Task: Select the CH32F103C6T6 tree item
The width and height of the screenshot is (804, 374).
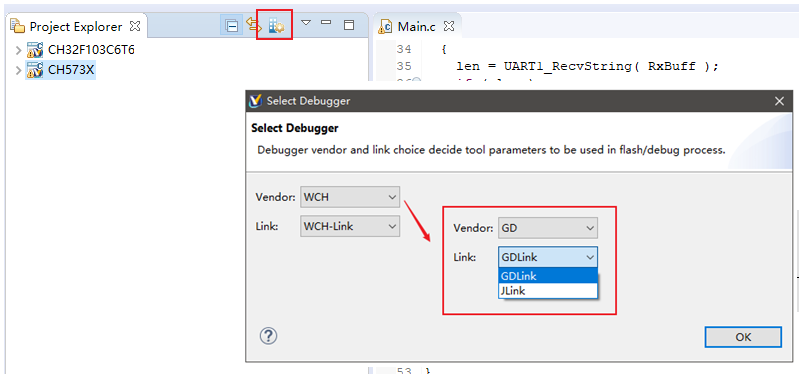Action: tap(91, 50)
